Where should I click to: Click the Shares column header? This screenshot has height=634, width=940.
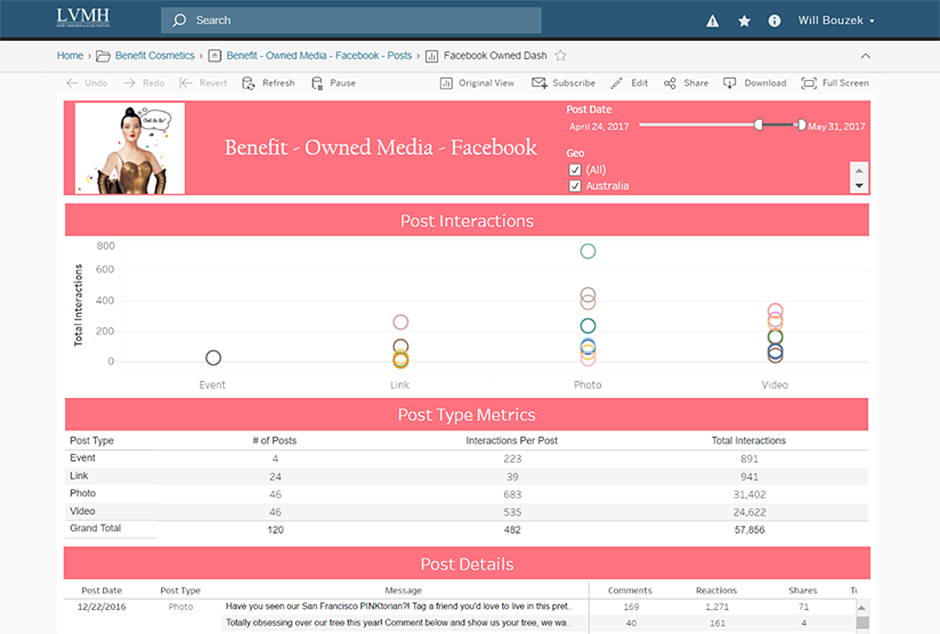(803, 590)
